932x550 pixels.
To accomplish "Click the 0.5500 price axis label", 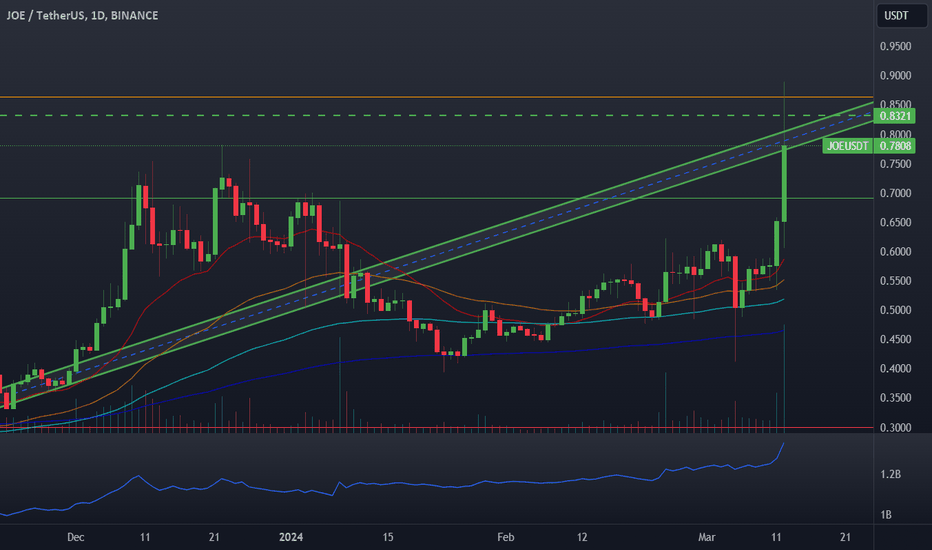I will pos(895,281).
